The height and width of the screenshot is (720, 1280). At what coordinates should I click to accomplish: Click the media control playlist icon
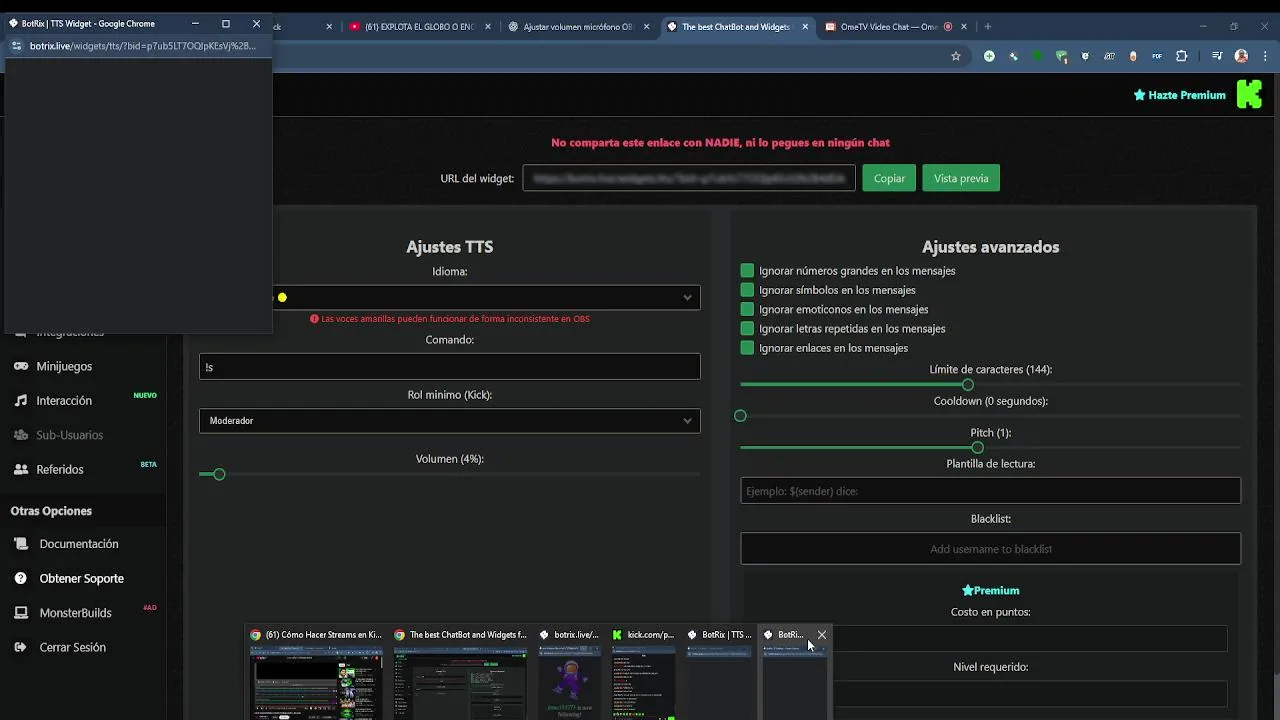click(x=1216, y=57)
